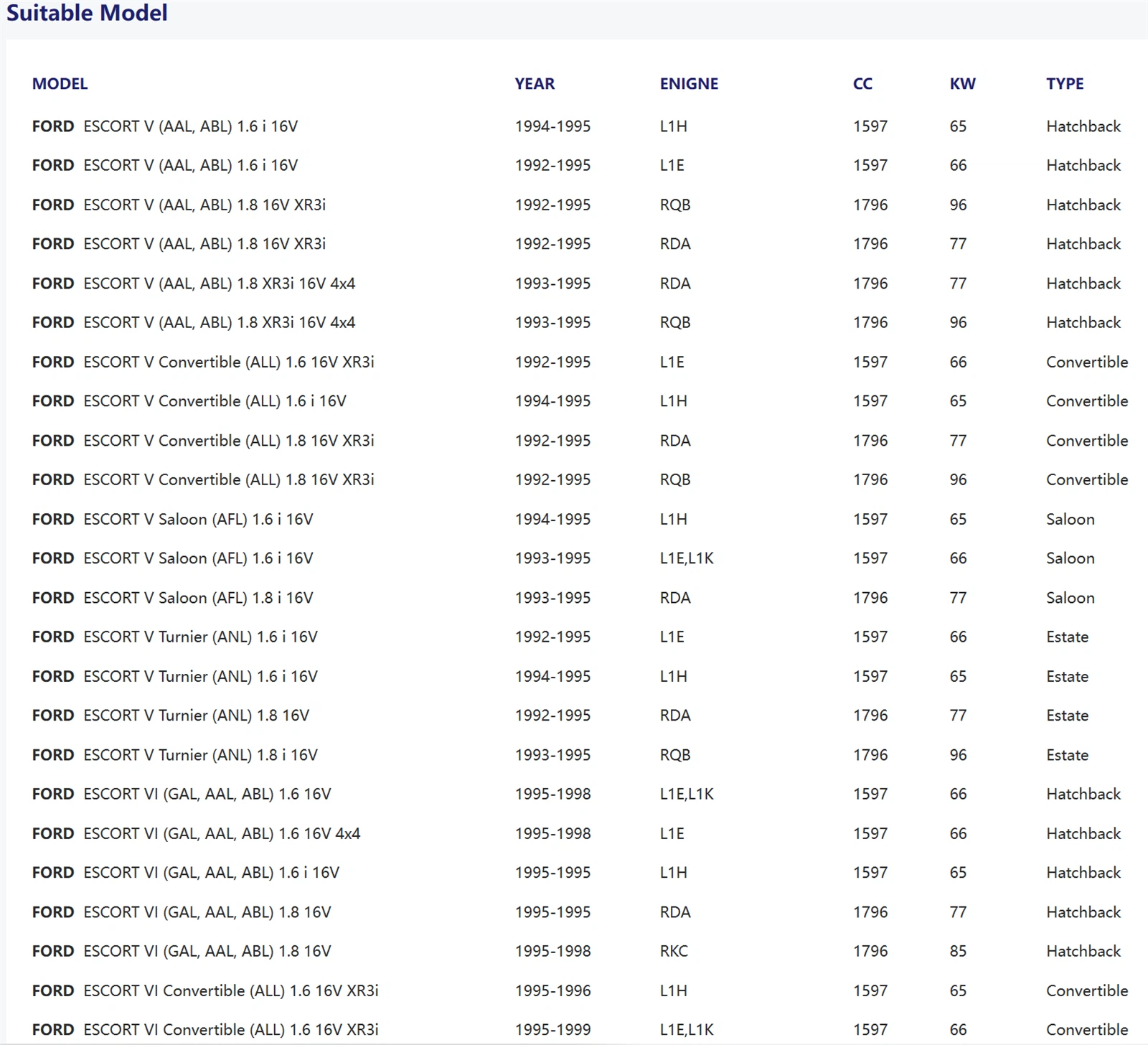Click 1597 in the ESCORT VI 4x4 row
This screenshot has height=1045, width=1148.
(870, 833)
